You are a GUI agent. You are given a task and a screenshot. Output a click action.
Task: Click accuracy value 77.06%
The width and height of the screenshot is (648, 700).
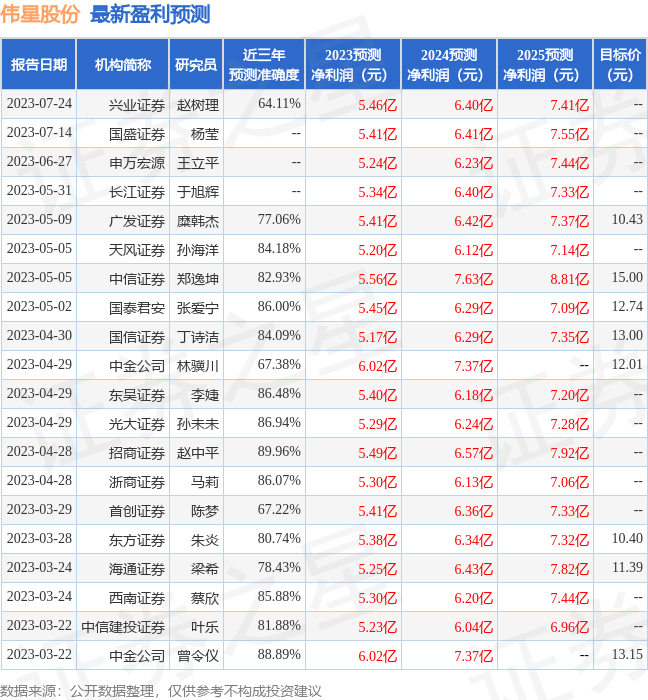279,220
